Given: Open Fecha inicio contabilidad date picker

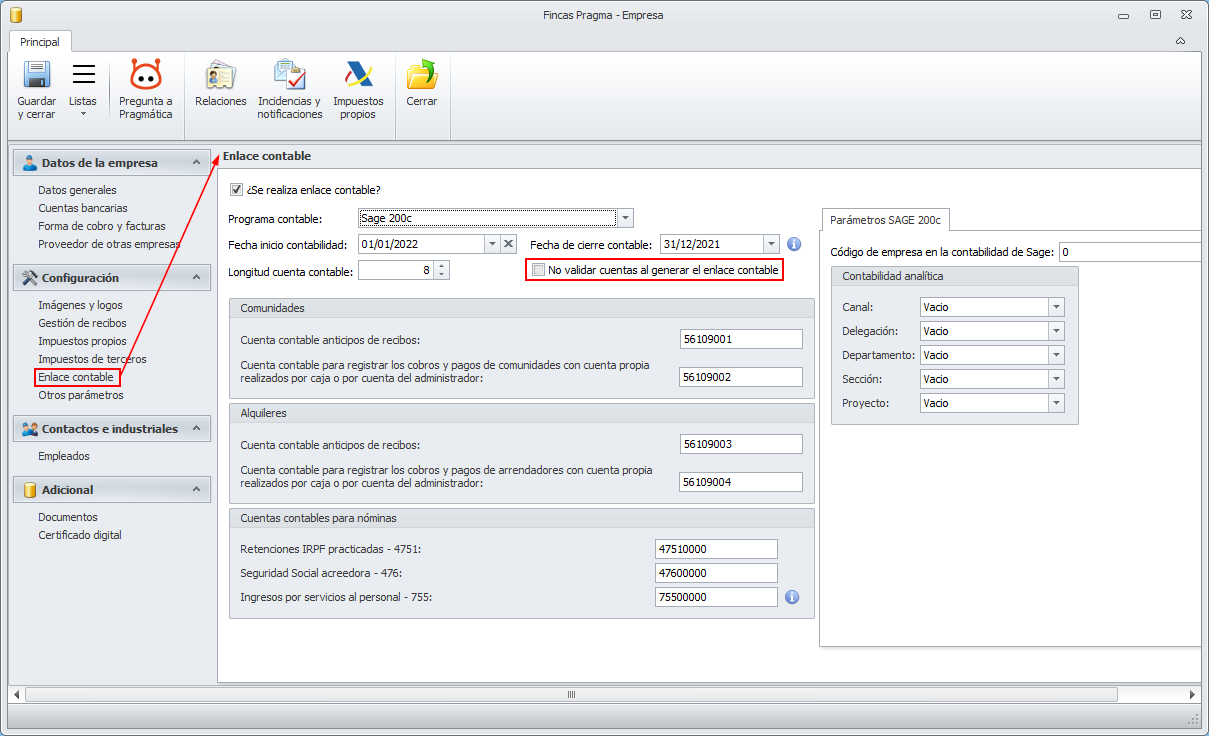Looking at the screenshot, I should [x=492, y=244].
